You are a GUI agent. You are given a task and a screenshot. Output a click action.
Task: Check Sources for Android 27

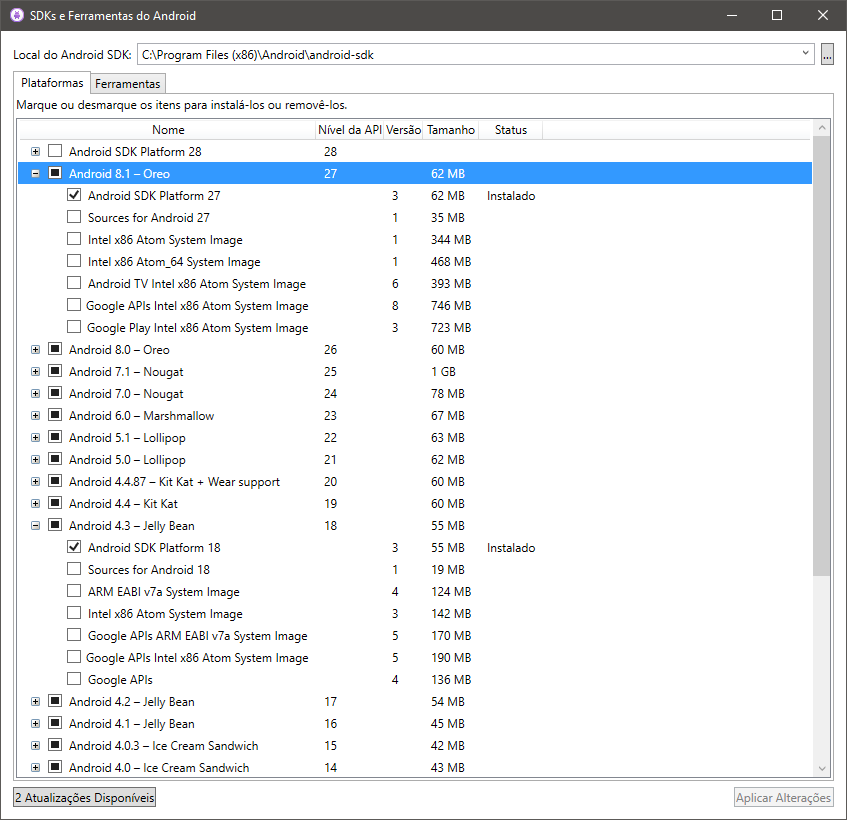click(x=74, y=217)
